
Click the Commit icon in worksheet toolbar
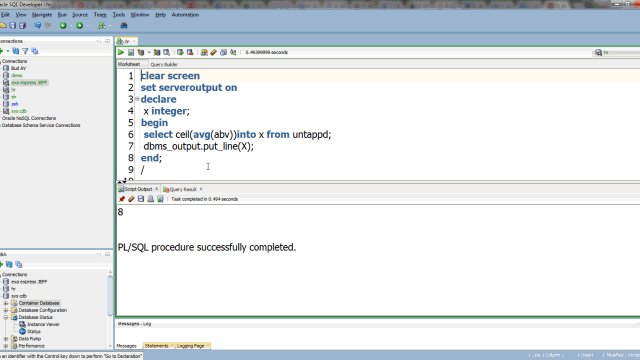[180, 52]
